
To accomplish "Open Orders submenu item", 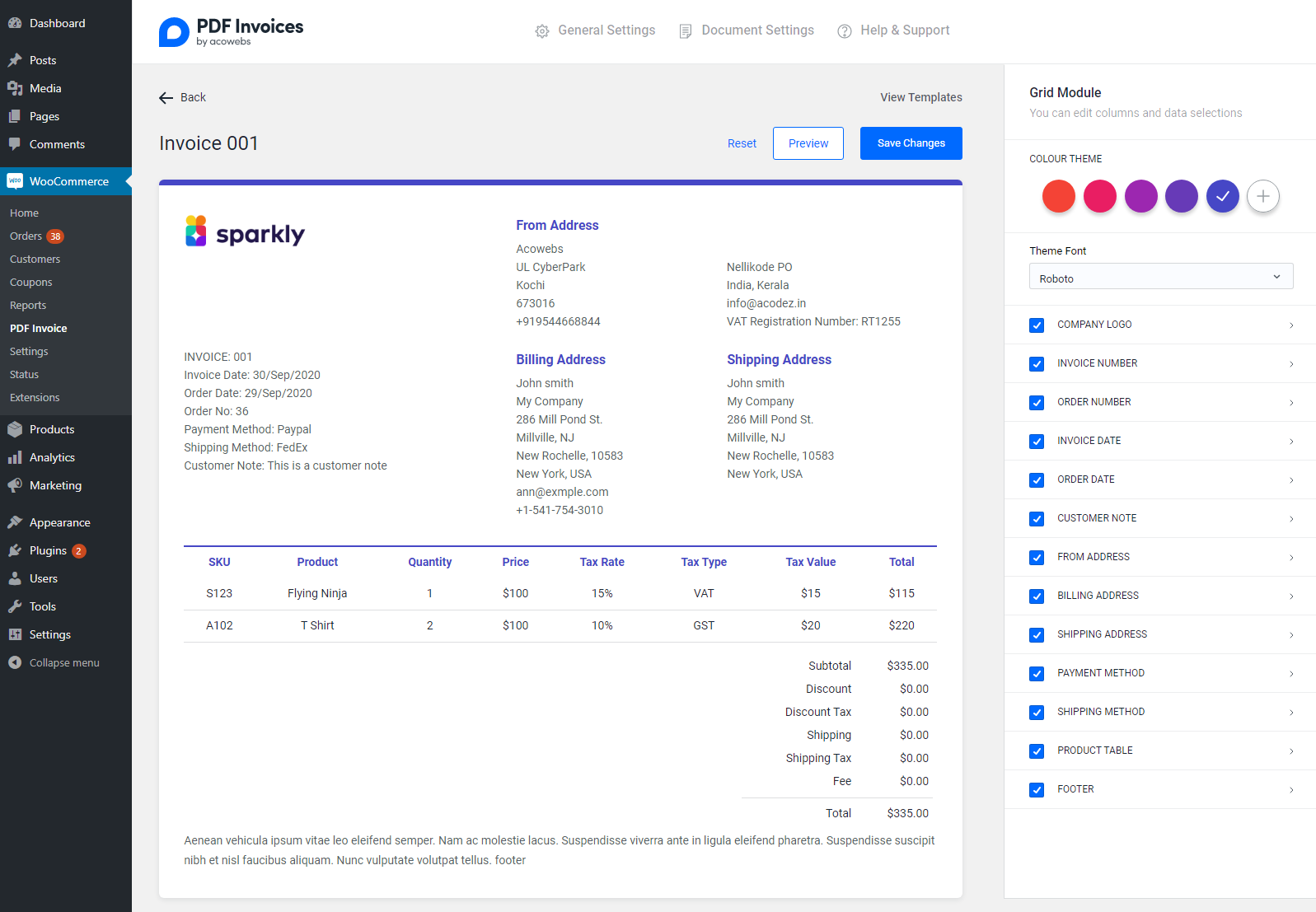I will click(26, 236).
